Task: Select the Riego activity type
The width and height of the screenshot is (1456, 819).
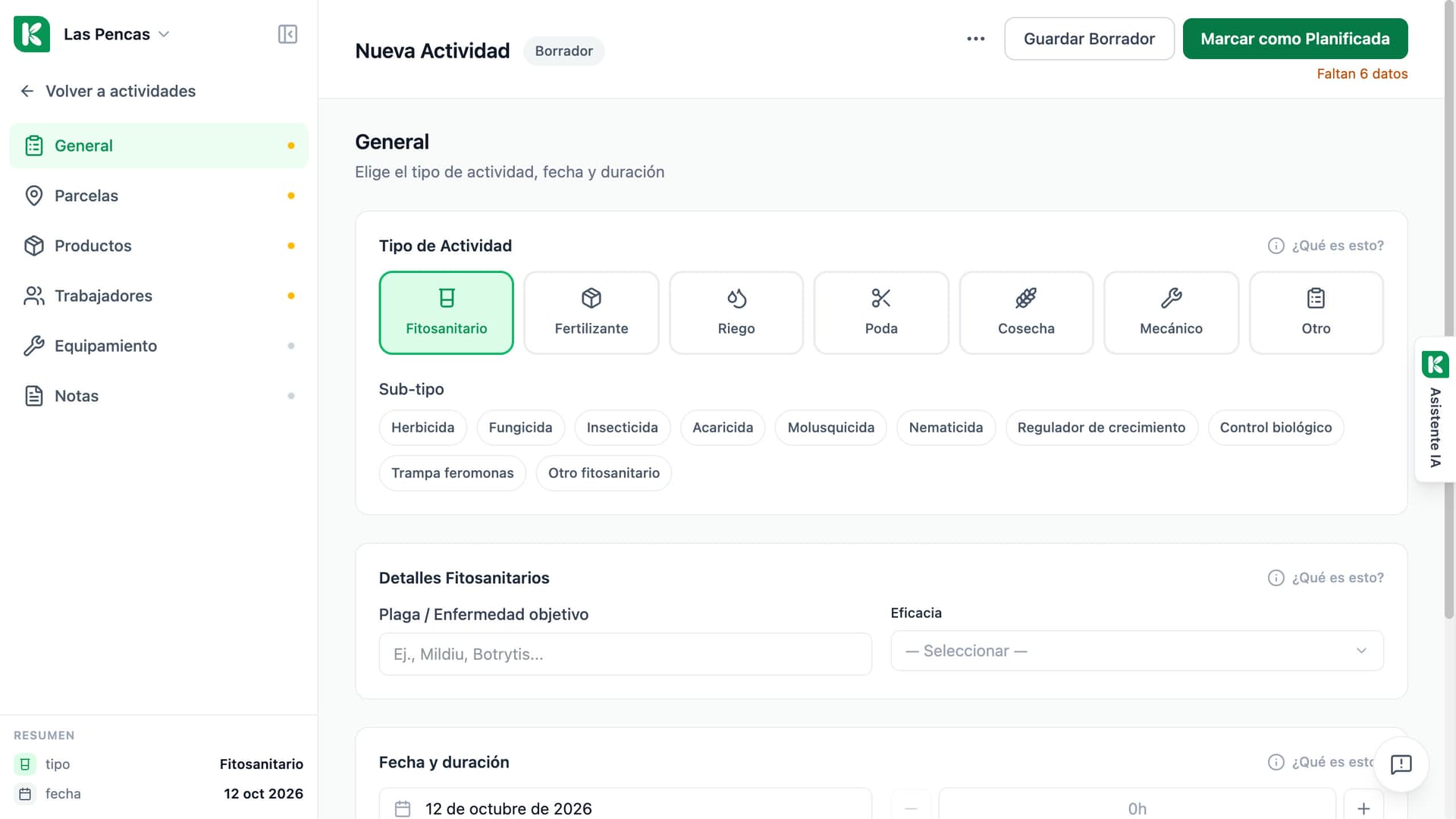Action: [x=736, y=312]
